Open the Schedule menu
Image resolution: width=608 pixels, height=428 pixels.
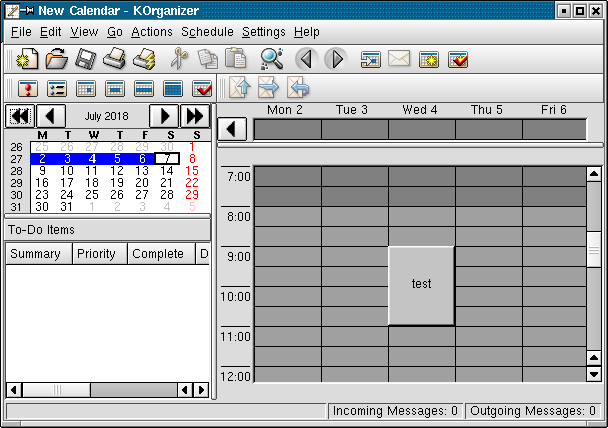[207, 32]
